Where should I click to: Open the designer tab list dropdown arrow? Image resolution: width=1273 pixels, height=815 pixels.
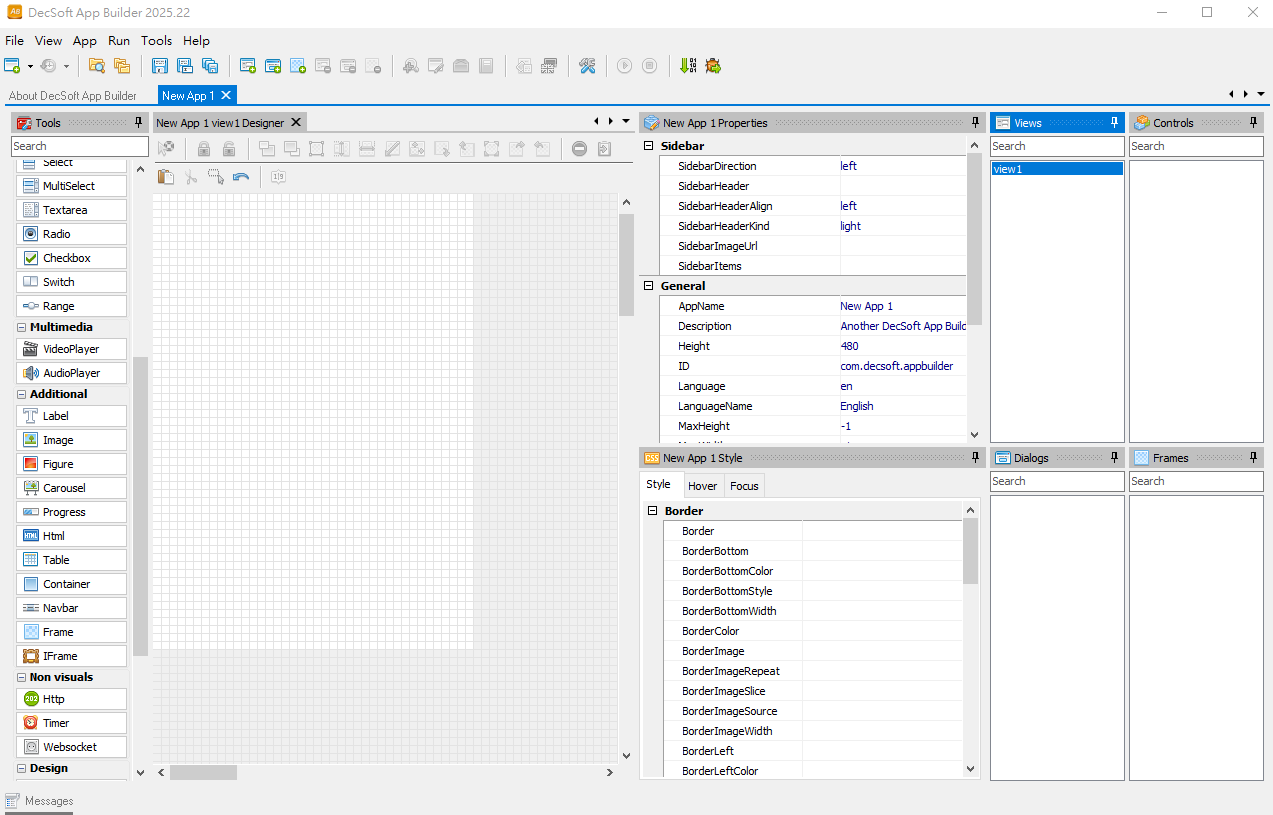(626, 121)
